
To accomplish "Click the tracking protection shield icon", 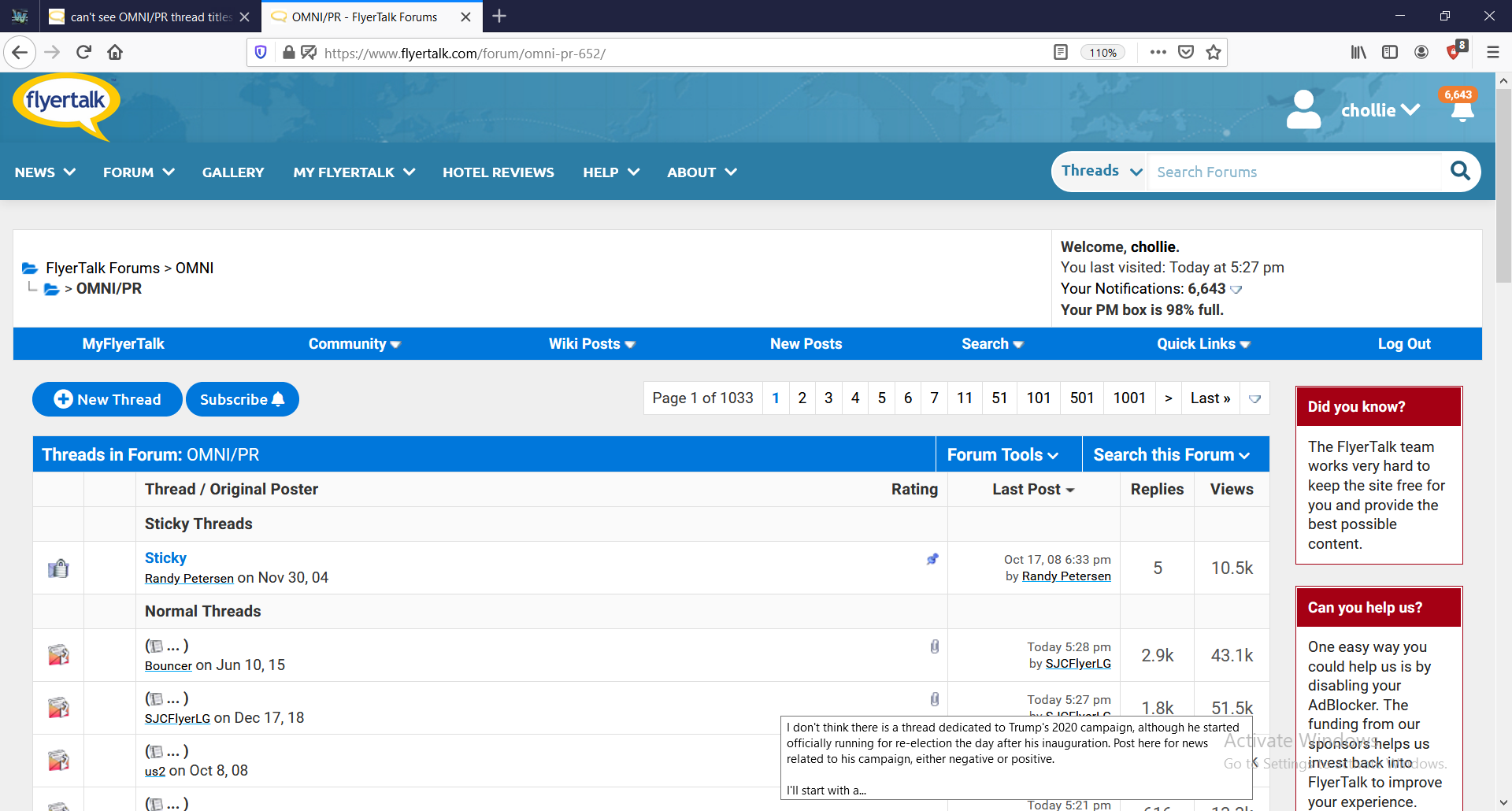I will click(x=261, y=52).
